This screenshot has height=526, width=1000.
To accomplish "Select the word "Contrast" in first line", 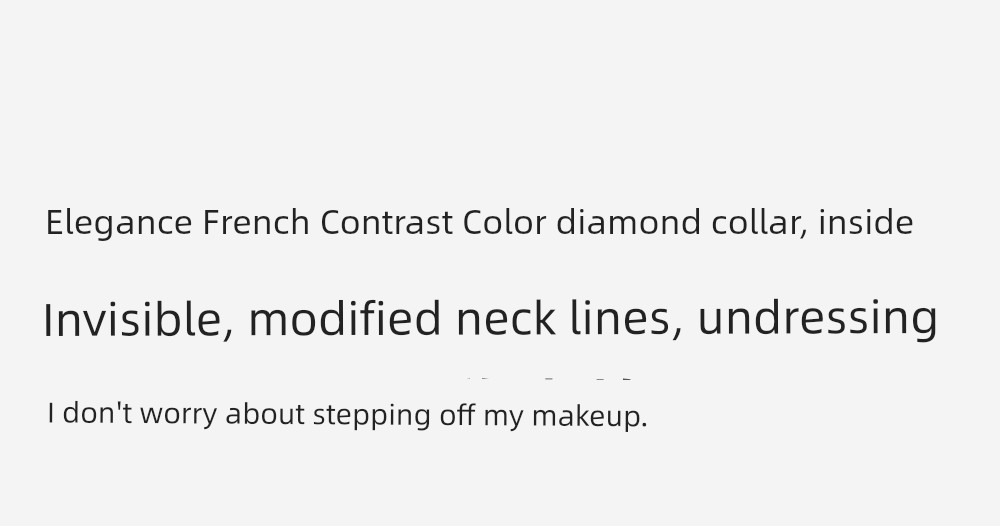I will click(386, 223).
